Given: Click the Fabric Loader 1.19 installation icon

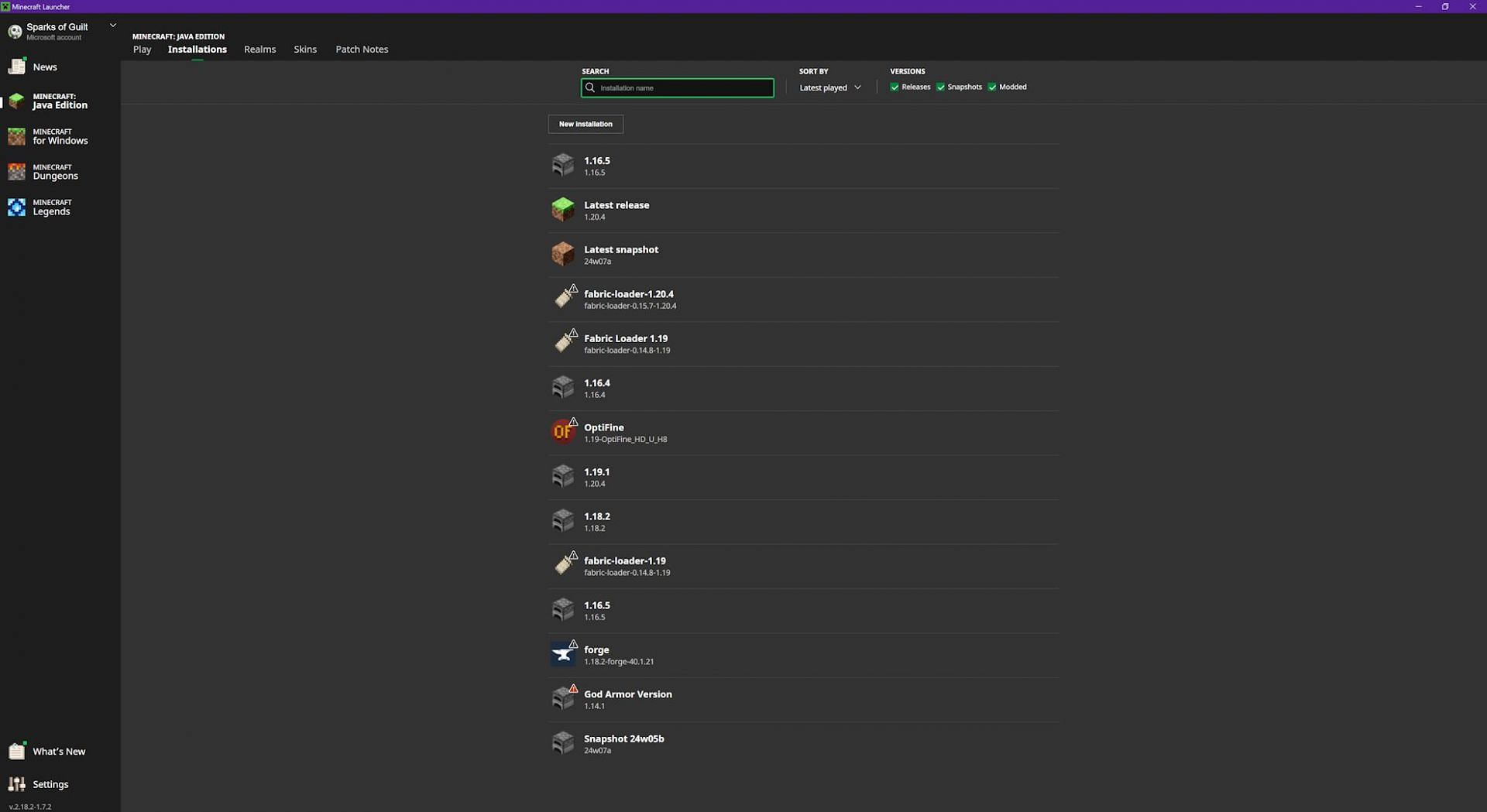Looking at the screenshot, I should (x=565, y=341).
